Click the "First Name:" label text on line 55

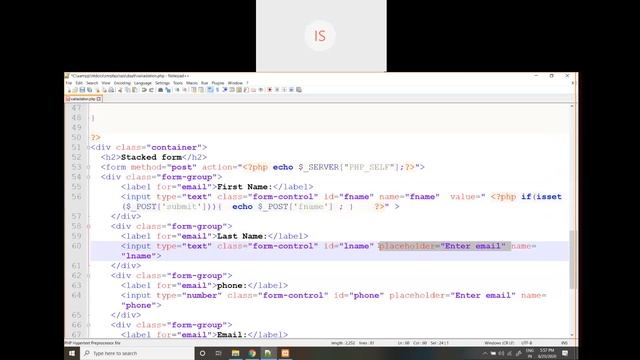(x=244, y=187)
